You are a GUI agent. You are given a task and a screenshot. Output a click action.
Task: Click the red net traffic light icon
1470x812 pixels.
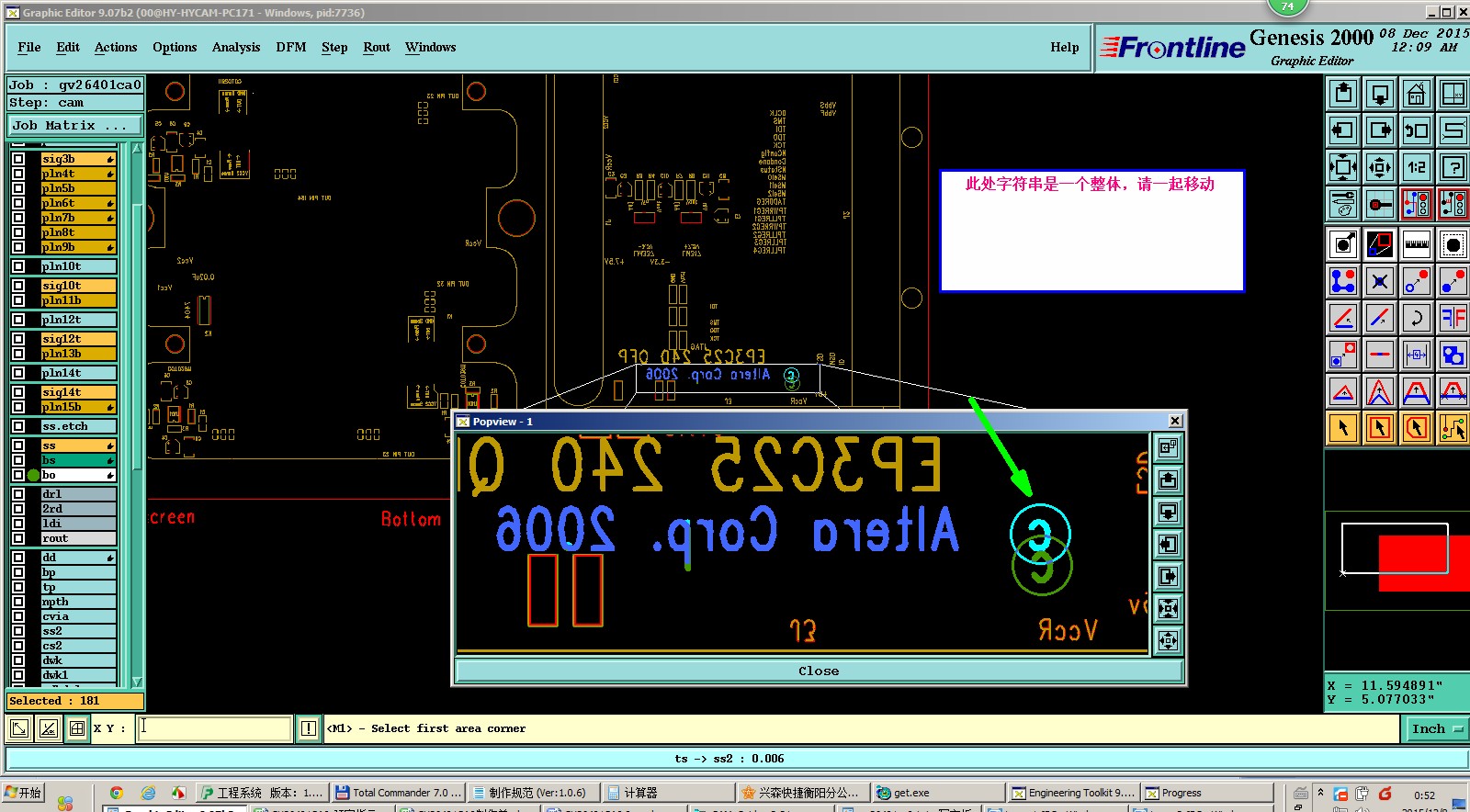click(1417, 204)
